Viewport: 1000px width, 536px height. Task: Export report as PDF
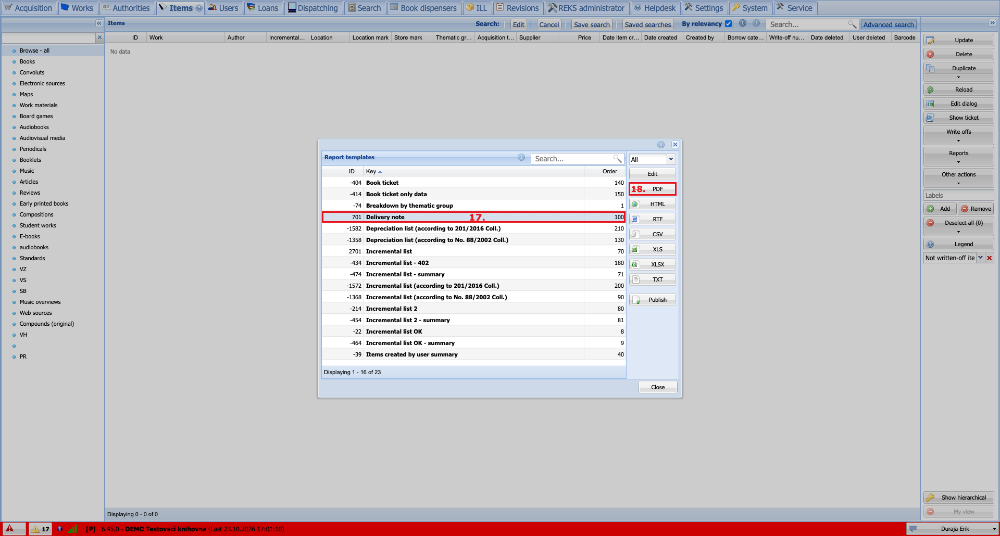point(652,189)
